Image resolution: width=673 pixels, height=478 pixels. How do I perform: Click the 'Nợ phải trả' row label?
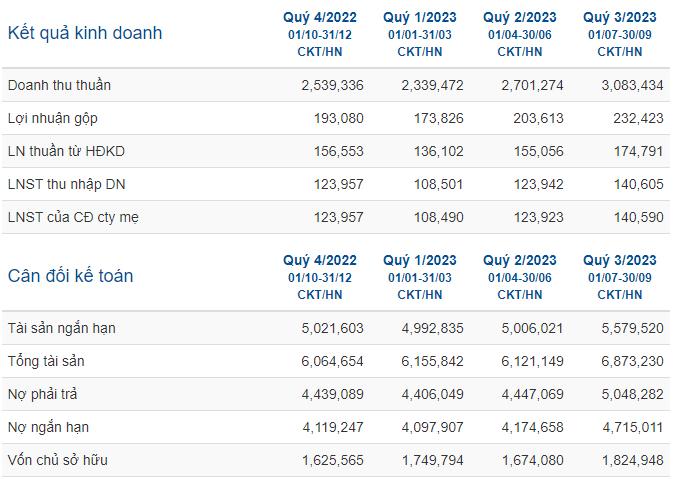pyautogui.click(x=42, y=395)
